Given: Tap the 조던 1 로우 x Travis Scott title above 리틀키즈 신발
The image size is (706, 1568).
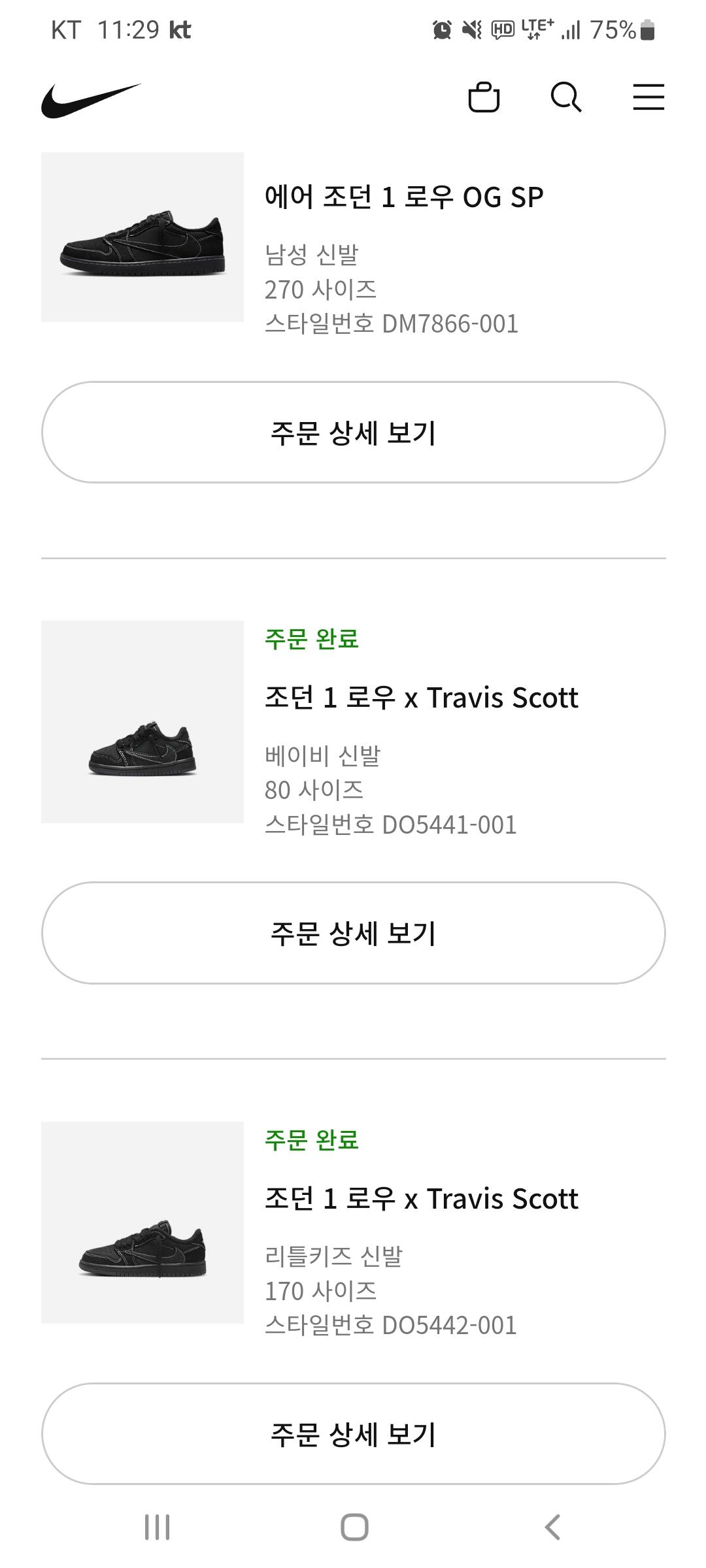Looking at the screenshot, I should tap(421, 1199).
